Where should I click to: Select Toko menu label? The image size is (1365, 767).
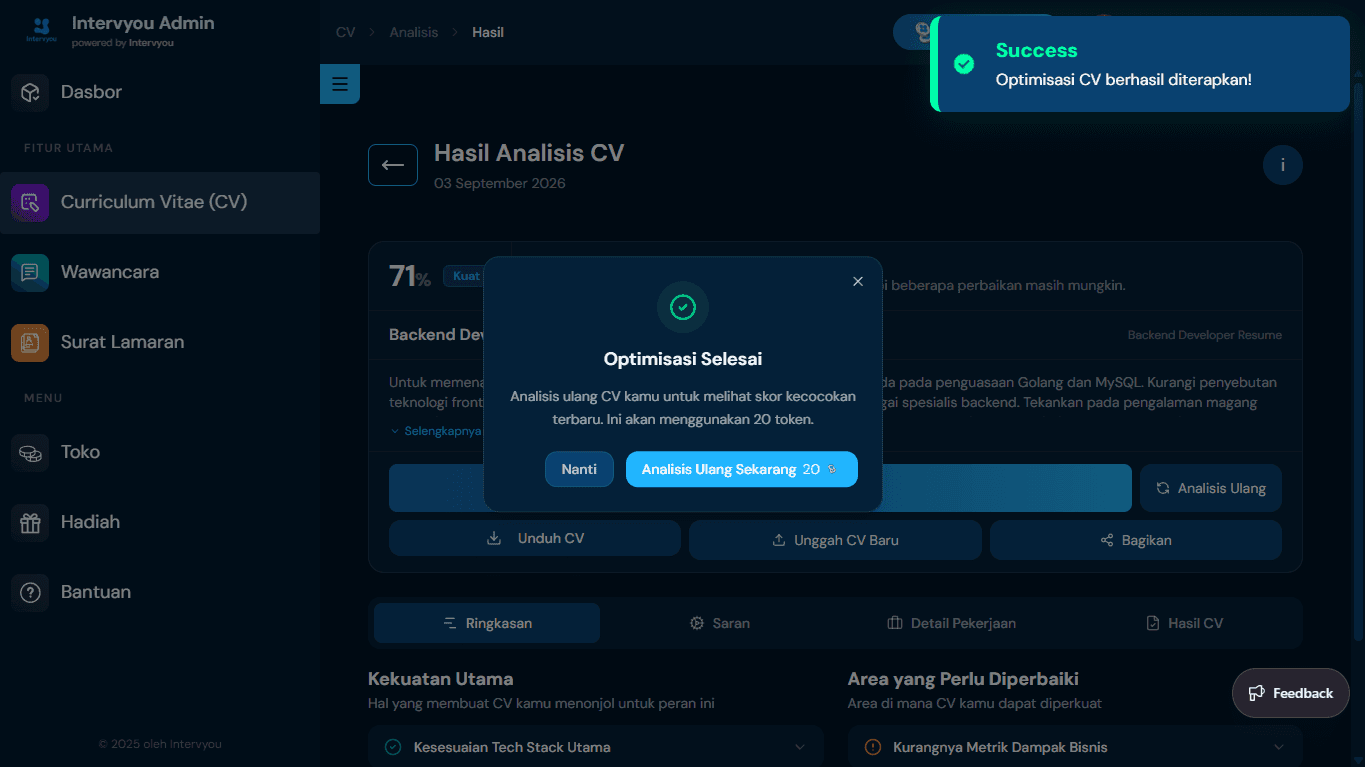coord(80,452)
